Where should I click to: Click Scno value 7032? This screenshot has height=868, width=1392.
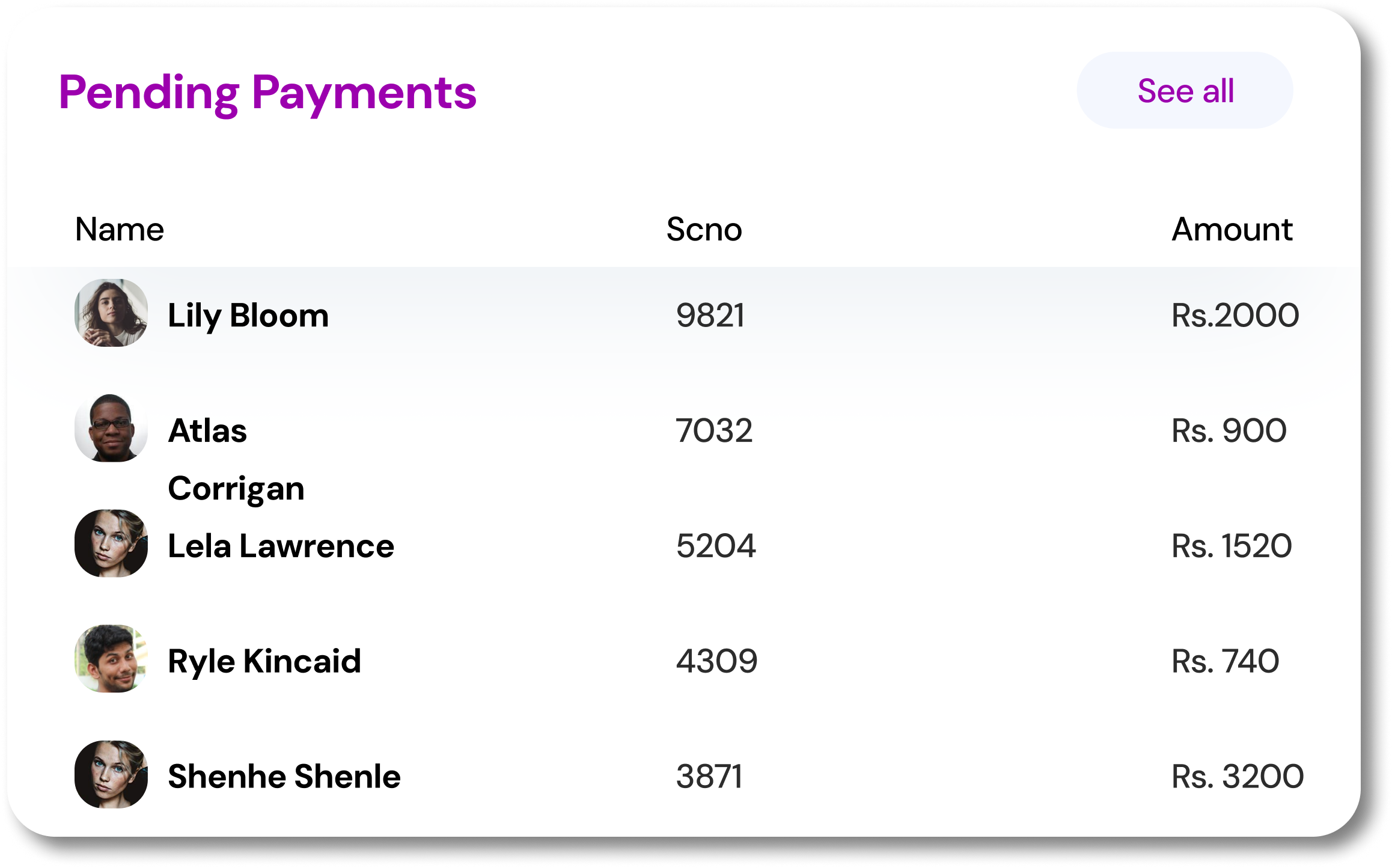click(714, 430)
